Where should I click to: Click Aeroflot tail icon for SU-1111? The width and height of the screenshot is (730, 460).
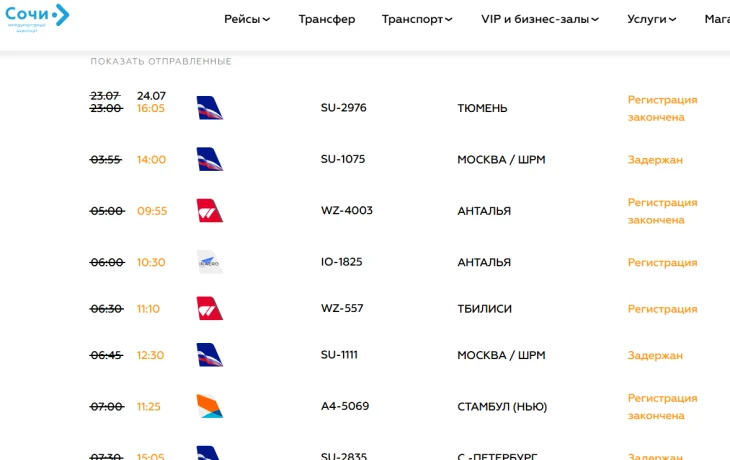210,355
